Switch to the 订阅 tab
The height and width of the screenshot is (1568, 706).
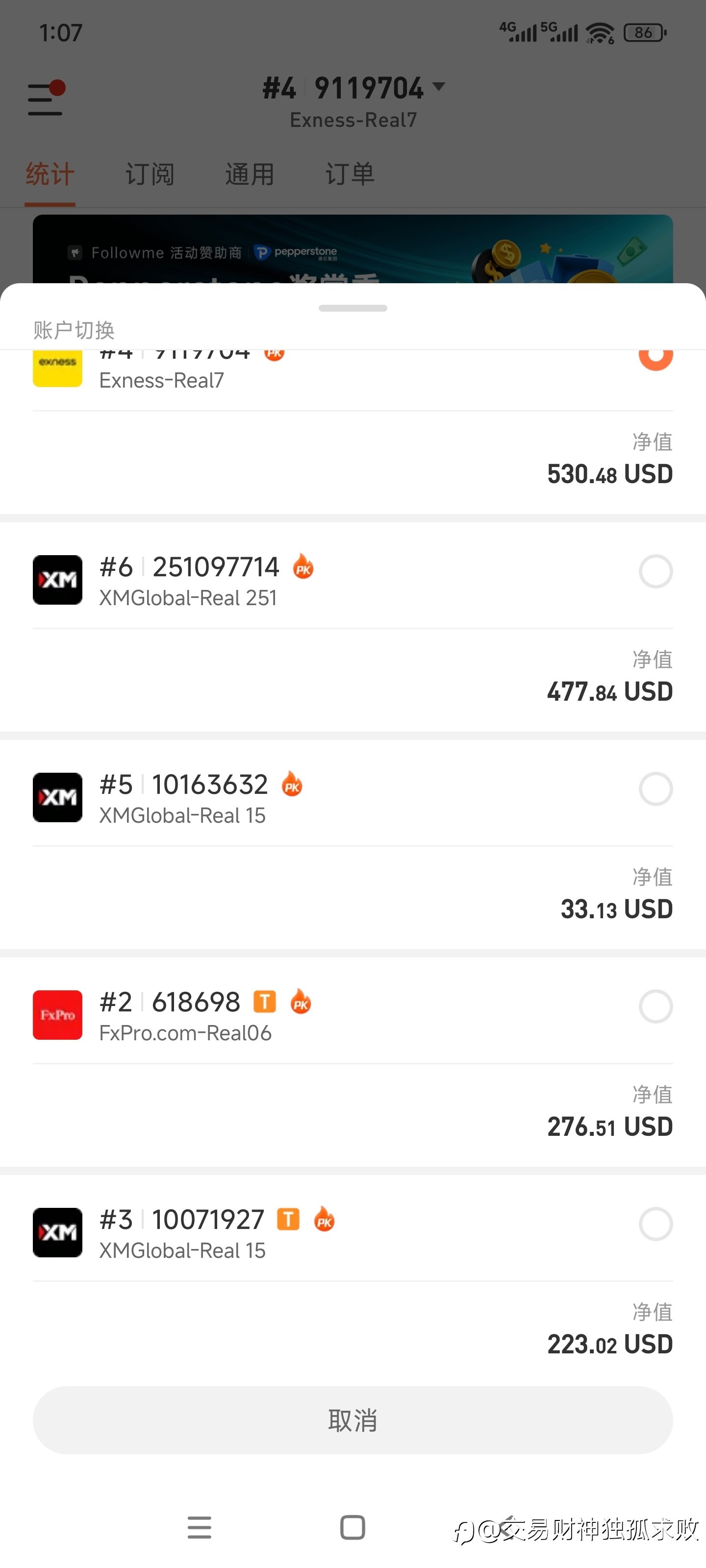[150, 175]
